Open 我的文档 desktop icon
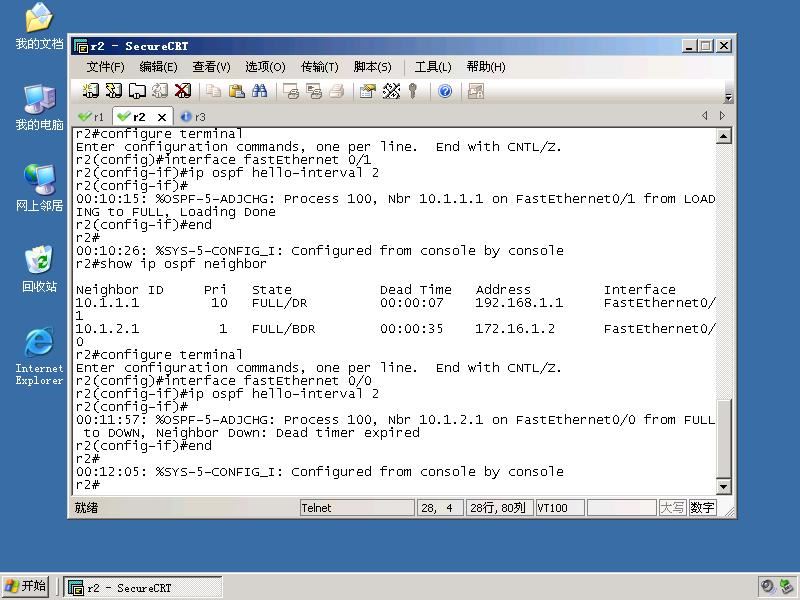The height and width of the screenshot is (600, 800). pos(39,27)
